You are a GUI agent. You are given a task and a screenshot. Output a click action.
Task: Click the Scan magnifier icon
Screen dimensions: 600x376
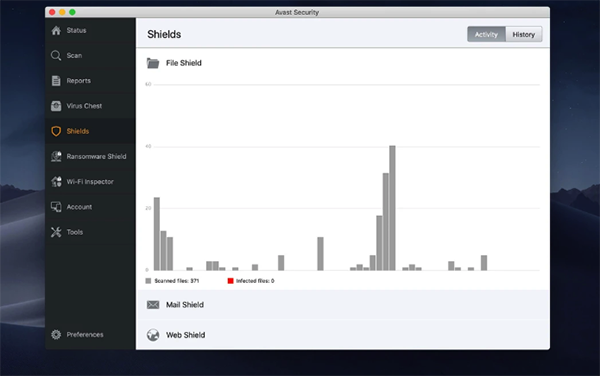(x=56, y=55)
